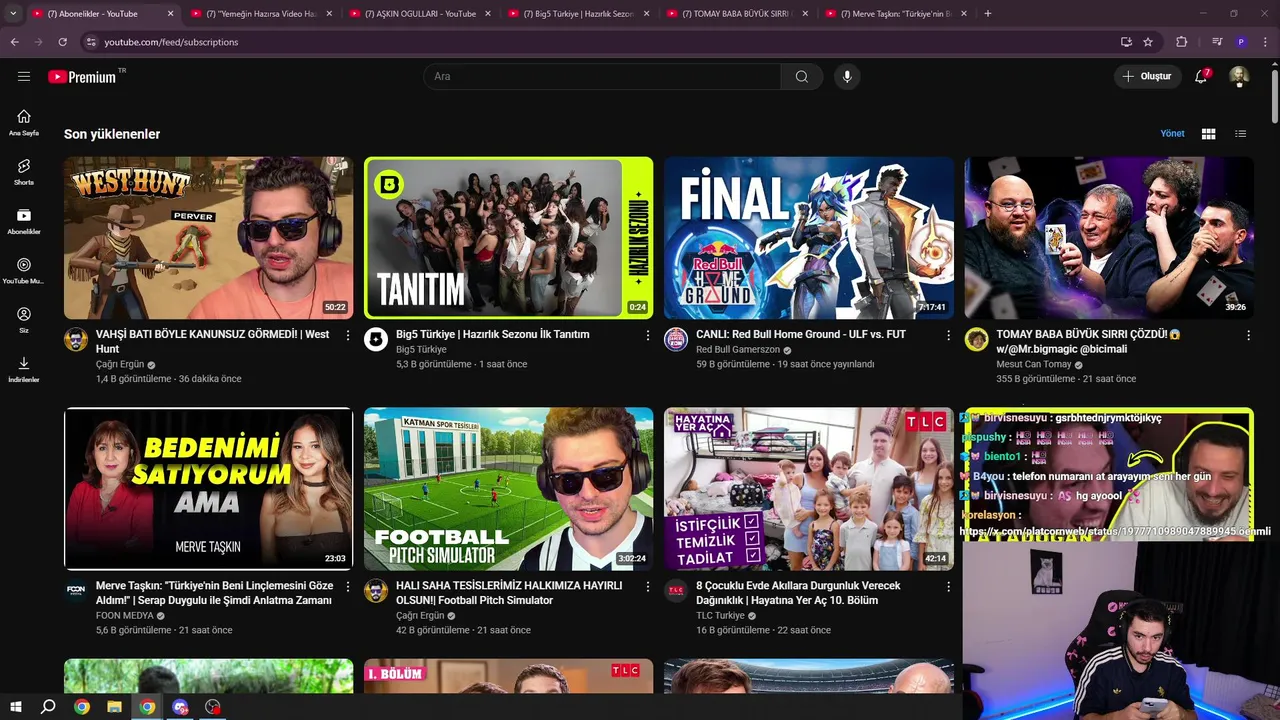Switch subscriptions to list view
This screenshot has width=1280, height=720.
tap(1241, 133)
